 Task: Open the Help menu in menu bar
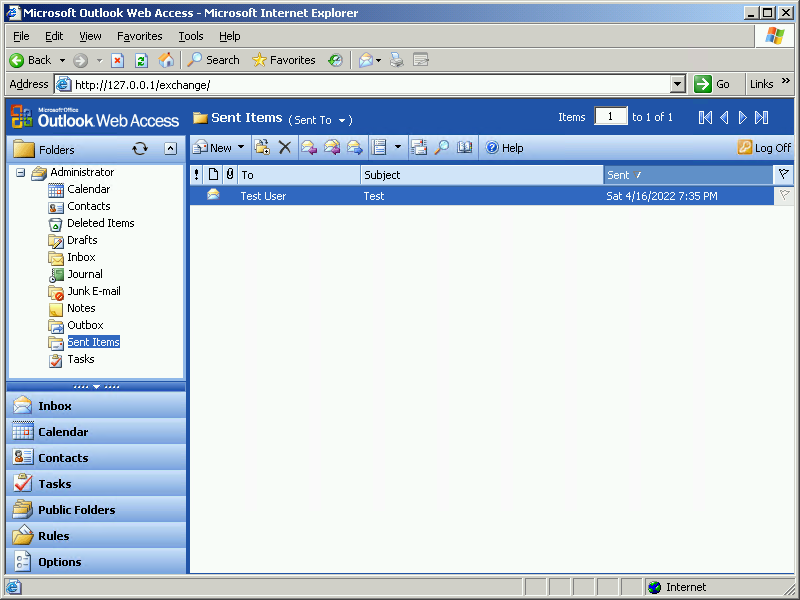(x=230, y=36)
